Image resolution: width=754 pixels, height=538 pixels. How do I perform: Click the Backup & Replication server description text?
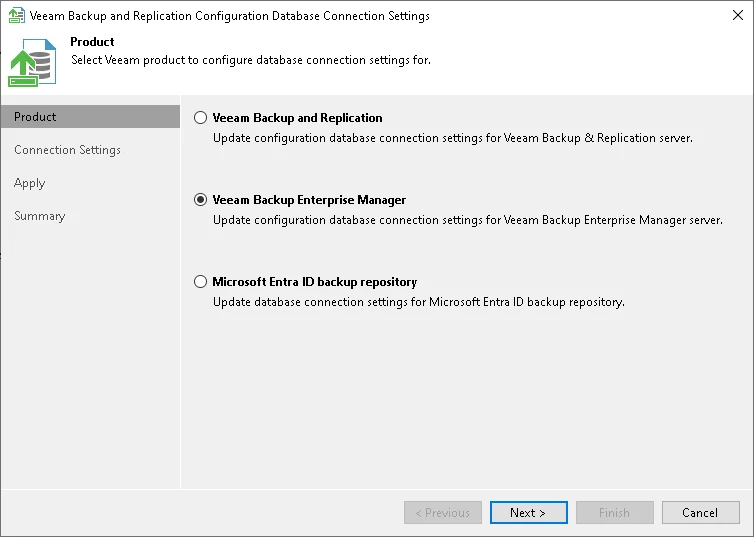[x=453, y=137]
